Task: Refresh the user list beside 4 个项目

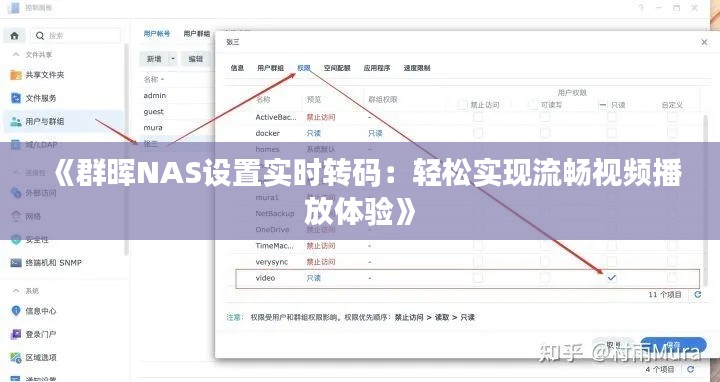Action: pos(690,369)
